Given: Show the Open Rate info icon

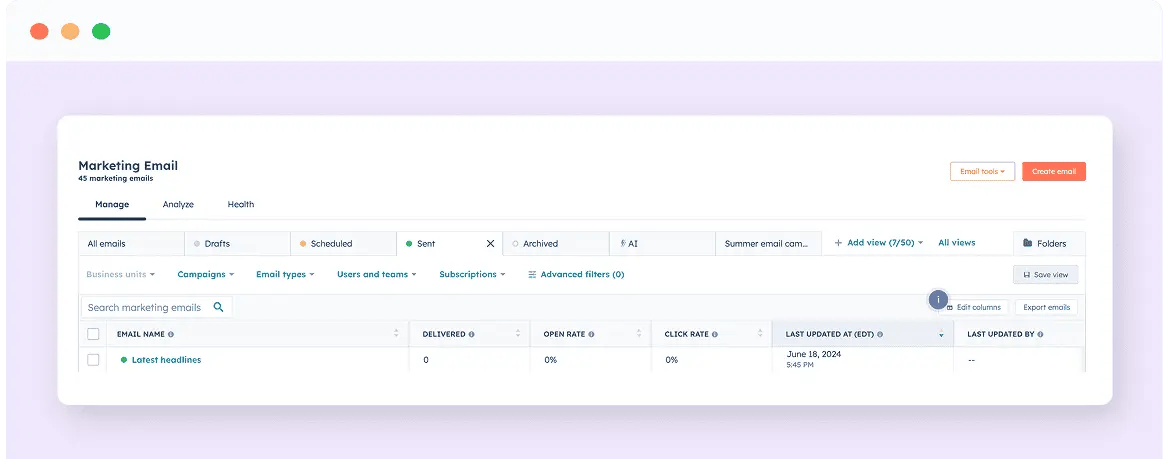Looking at the screenshot, I should 591,335.
